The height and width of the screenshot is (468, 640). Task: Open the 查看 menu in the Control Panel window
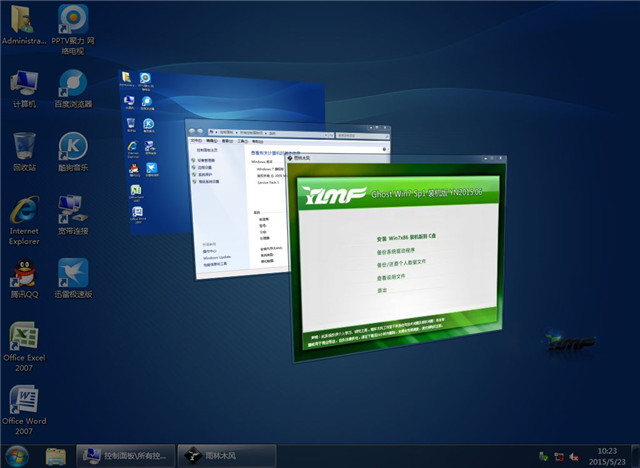pos(227,141)
